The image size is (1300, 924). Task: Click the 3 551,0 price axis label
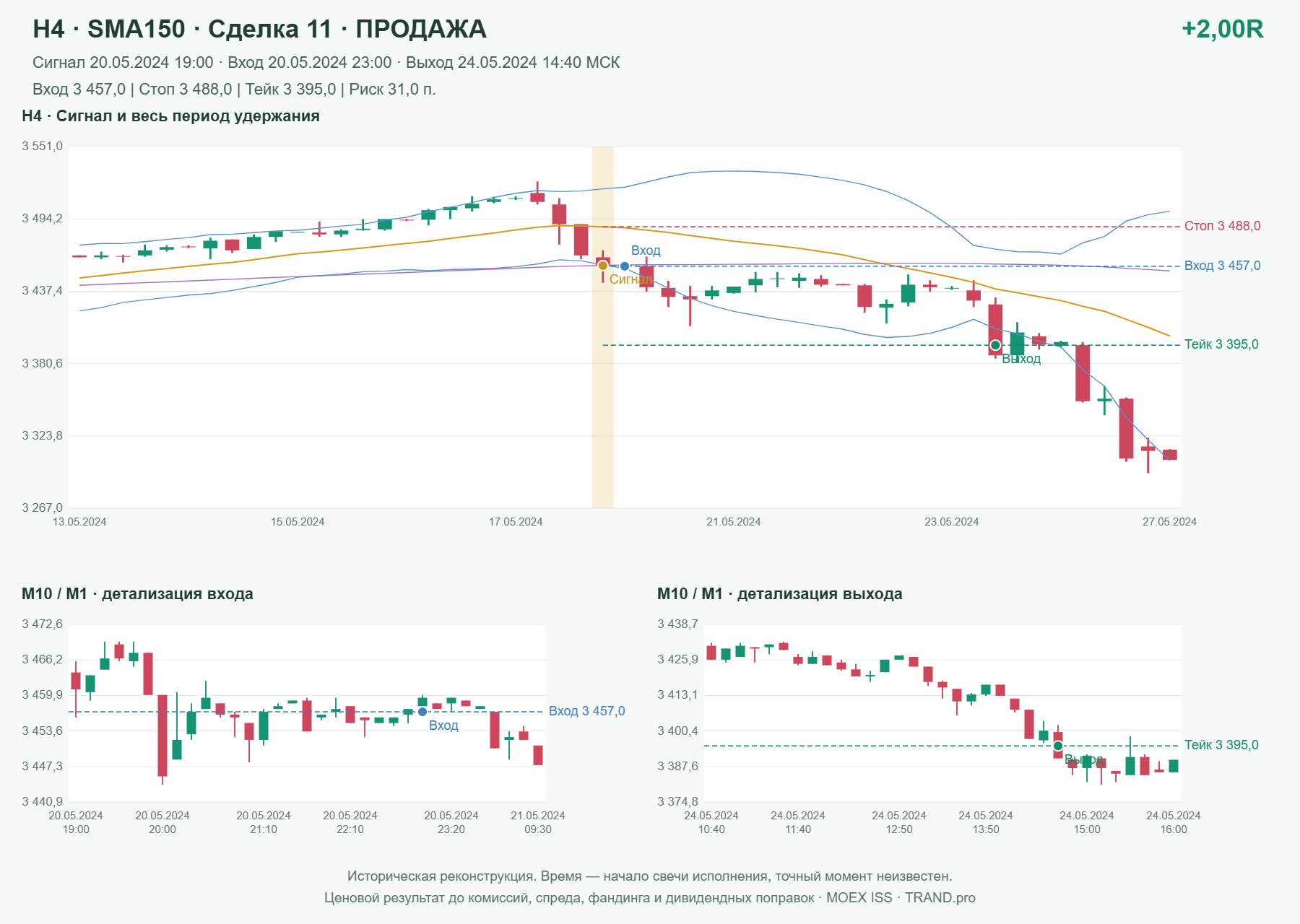(43, 147)
